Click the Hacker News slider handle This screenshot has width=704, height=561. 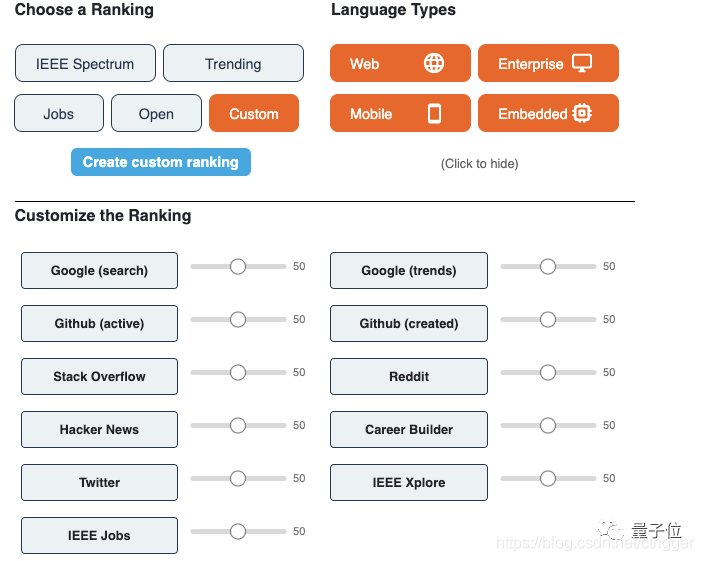tap(238, 425)
